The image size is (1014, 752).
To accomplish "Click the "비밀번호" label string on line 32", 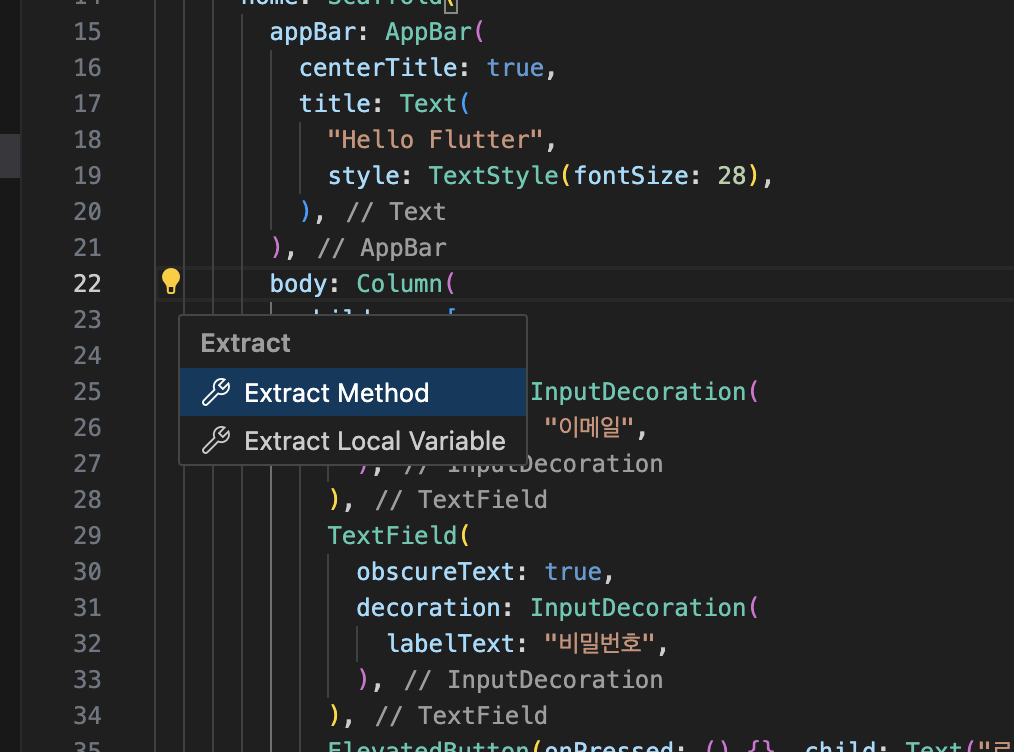I will coord(599,643).
